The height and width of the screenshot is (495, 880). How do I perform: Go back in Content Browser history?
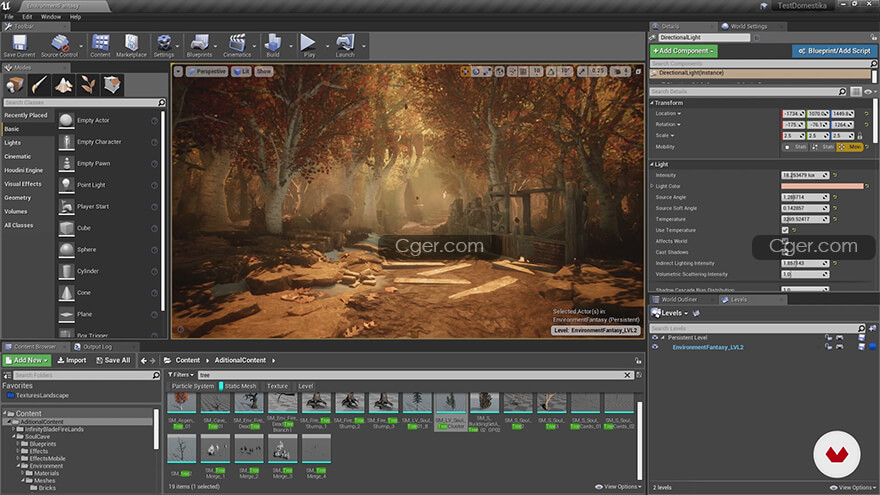pyautogui.click(x=144, y=360)
